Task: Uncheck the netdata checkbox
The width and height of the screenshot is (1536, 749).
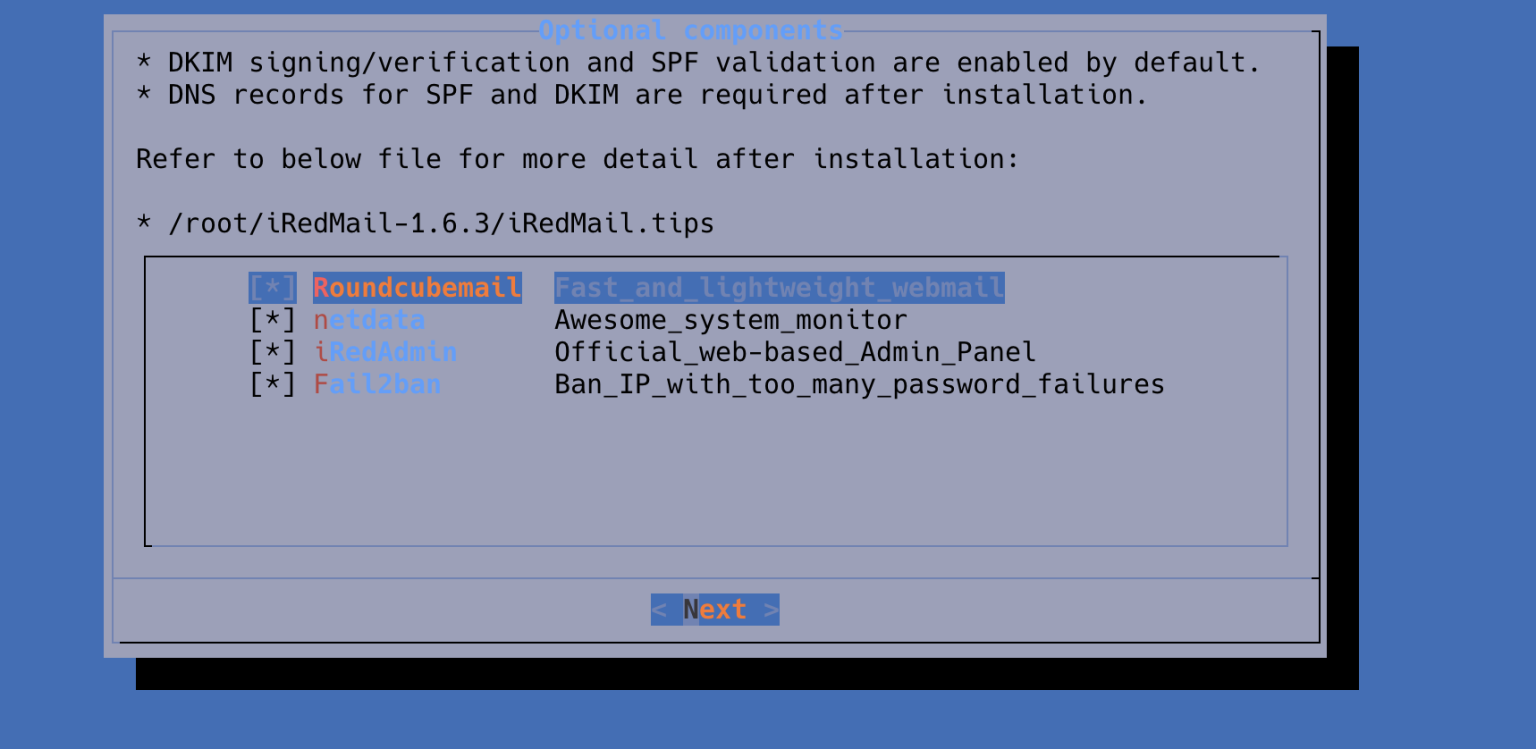Action: tap(273, 320)
